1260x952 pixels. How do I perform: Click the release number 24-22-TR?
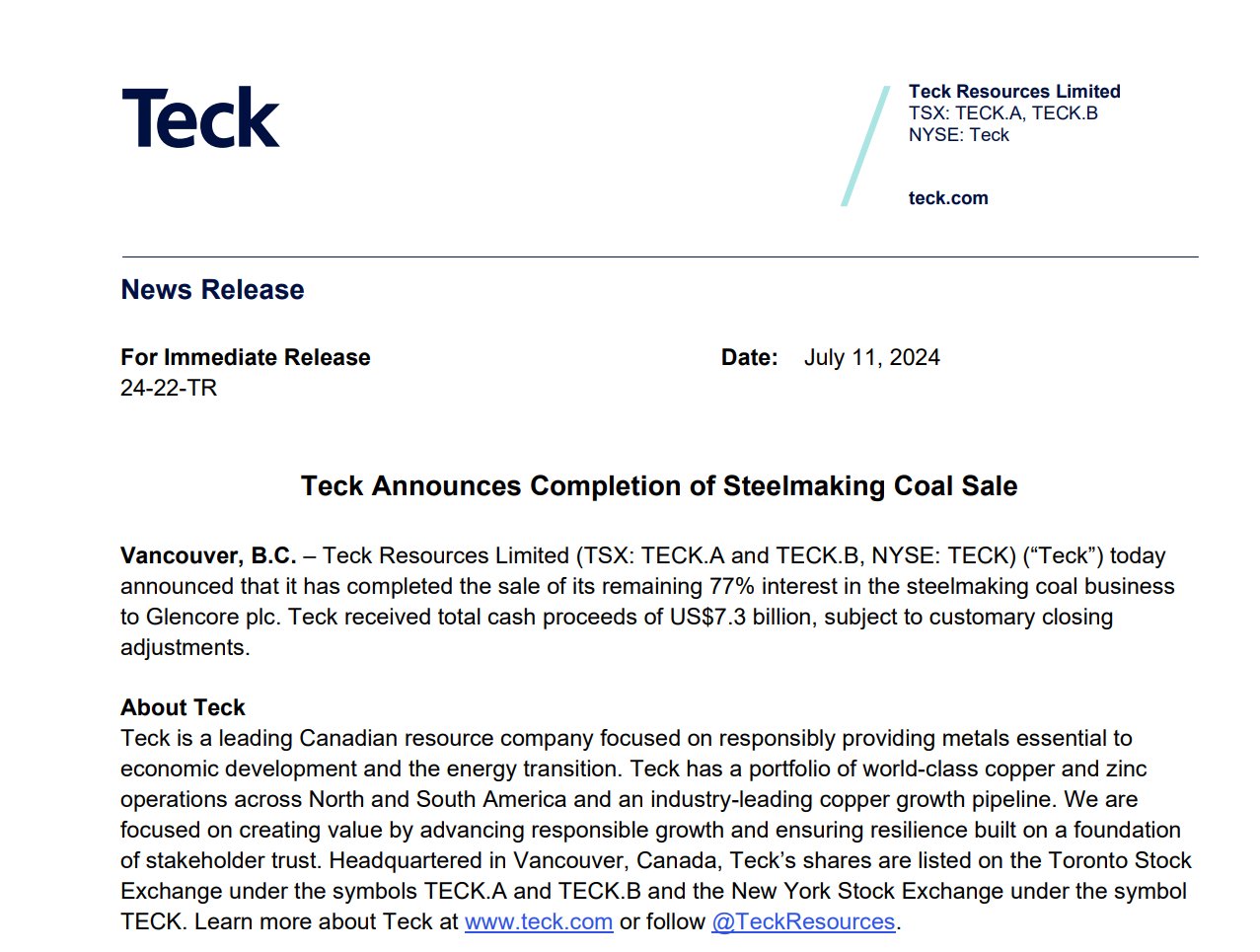(x=169, y=389)
